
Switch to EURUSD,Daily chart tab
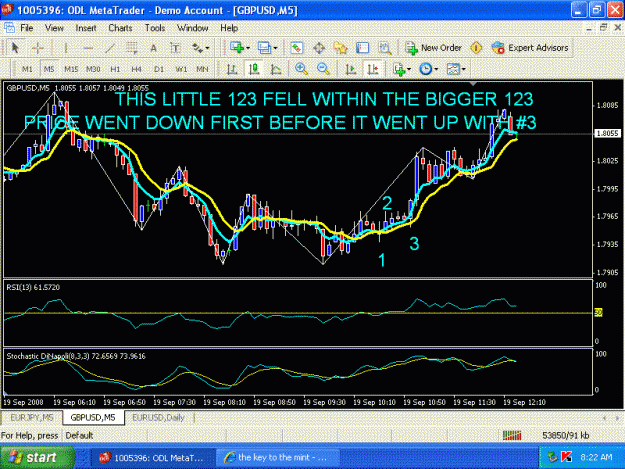pyautogui.click(x=158, y=418)
